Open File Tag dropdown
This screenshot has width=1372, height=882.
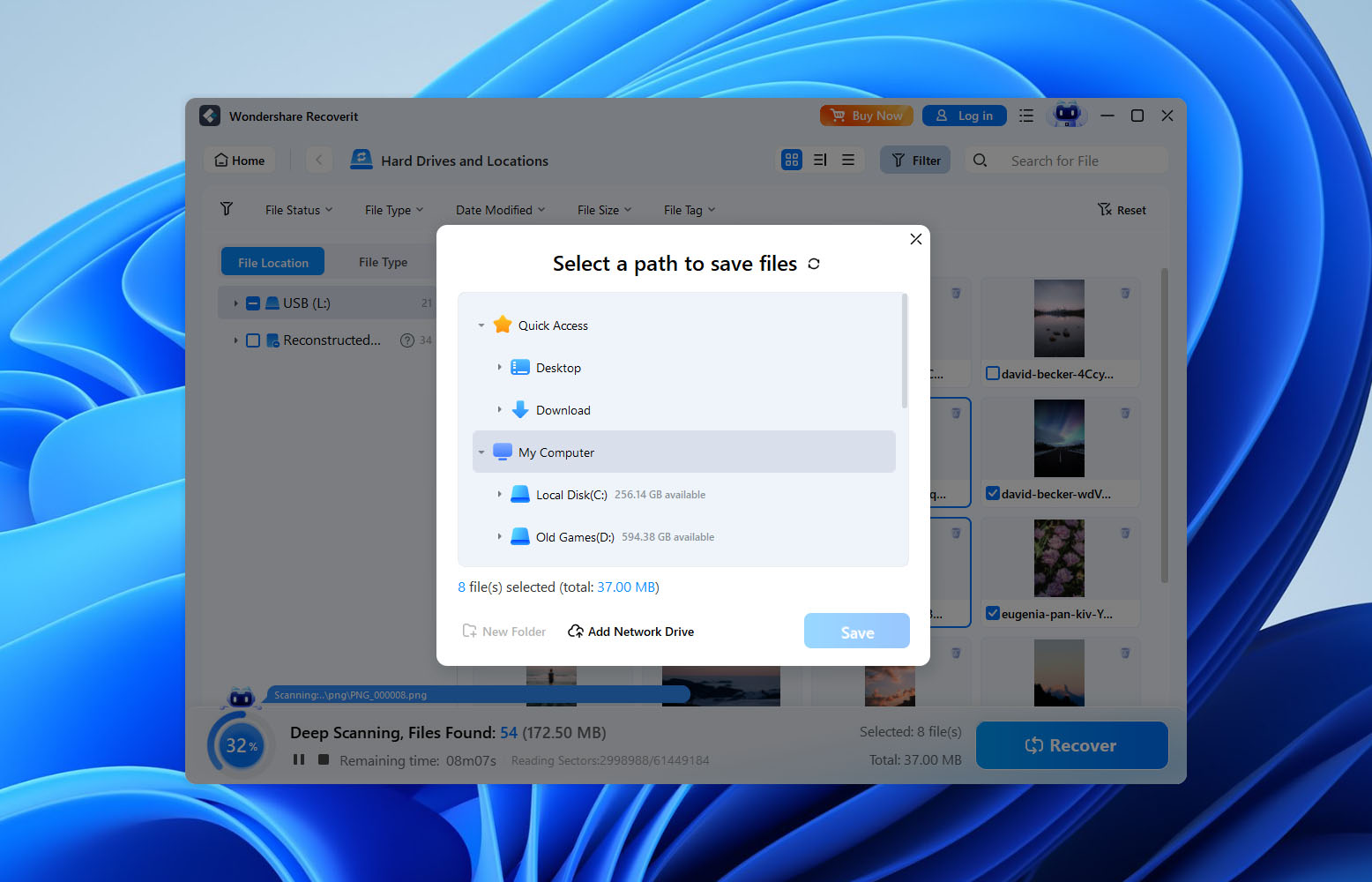click(x=690, y=210)
